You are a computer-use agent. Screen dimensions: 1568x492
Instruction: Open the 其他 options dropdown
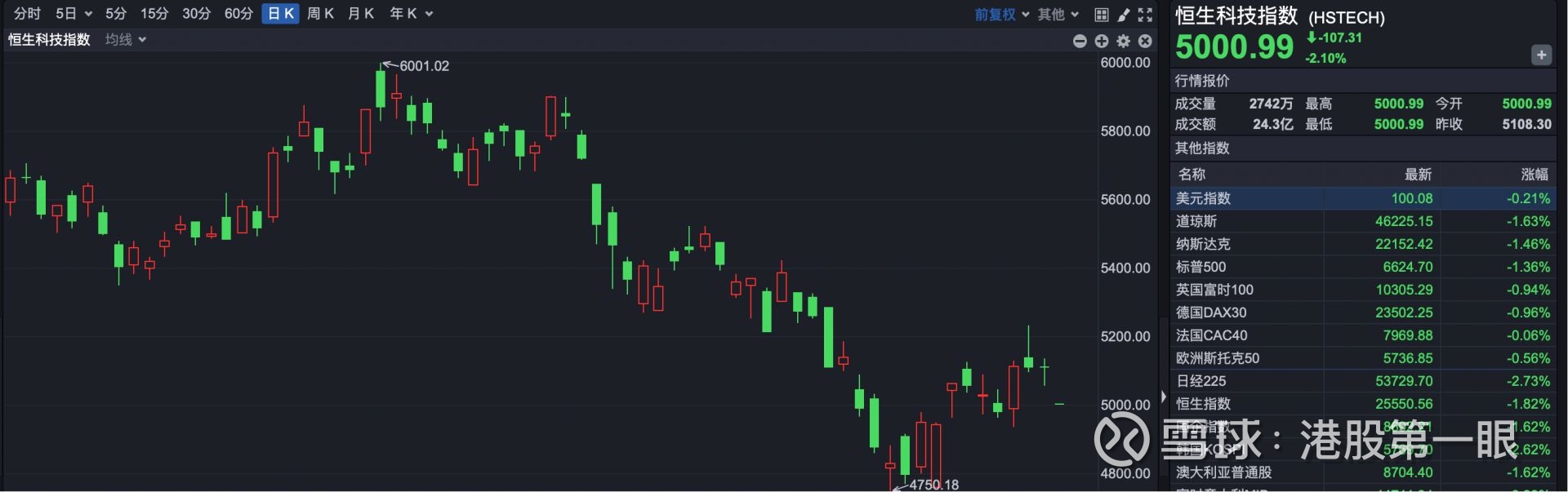coord(1058,15)
